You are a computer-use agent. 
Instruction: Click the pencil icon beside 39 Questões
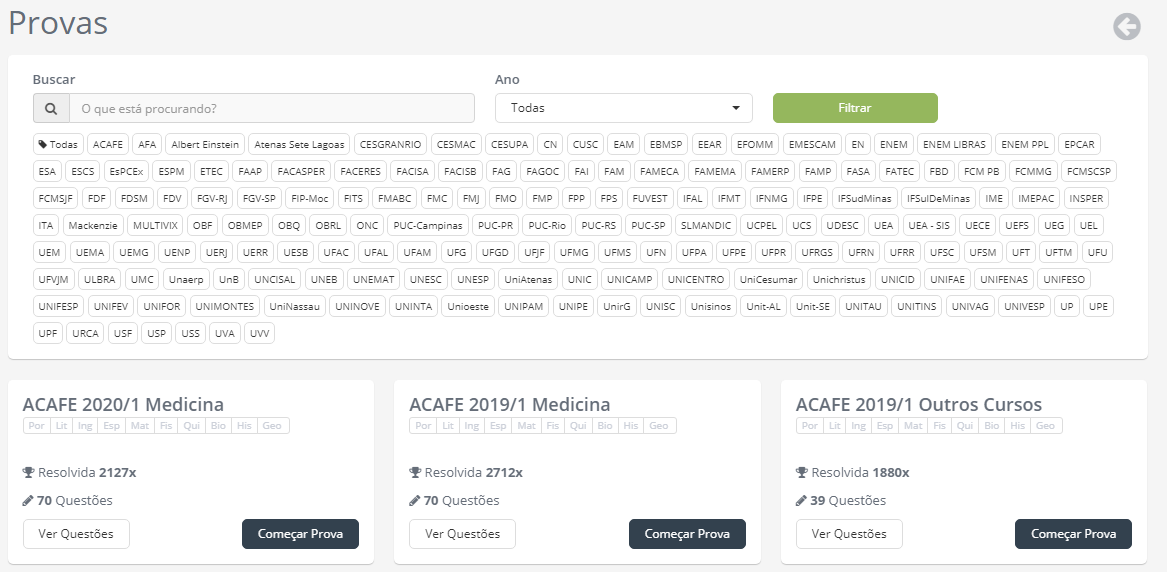[802, 501]
